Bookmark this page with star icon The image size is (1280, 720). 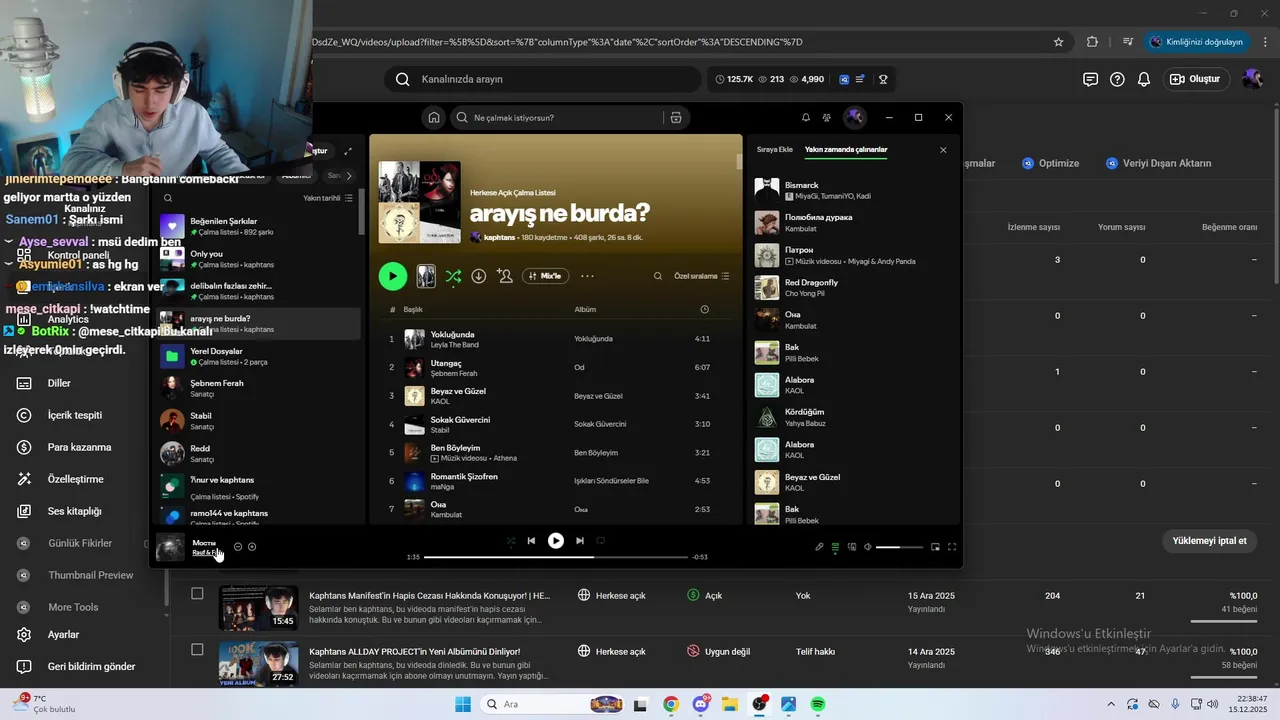1058,42
